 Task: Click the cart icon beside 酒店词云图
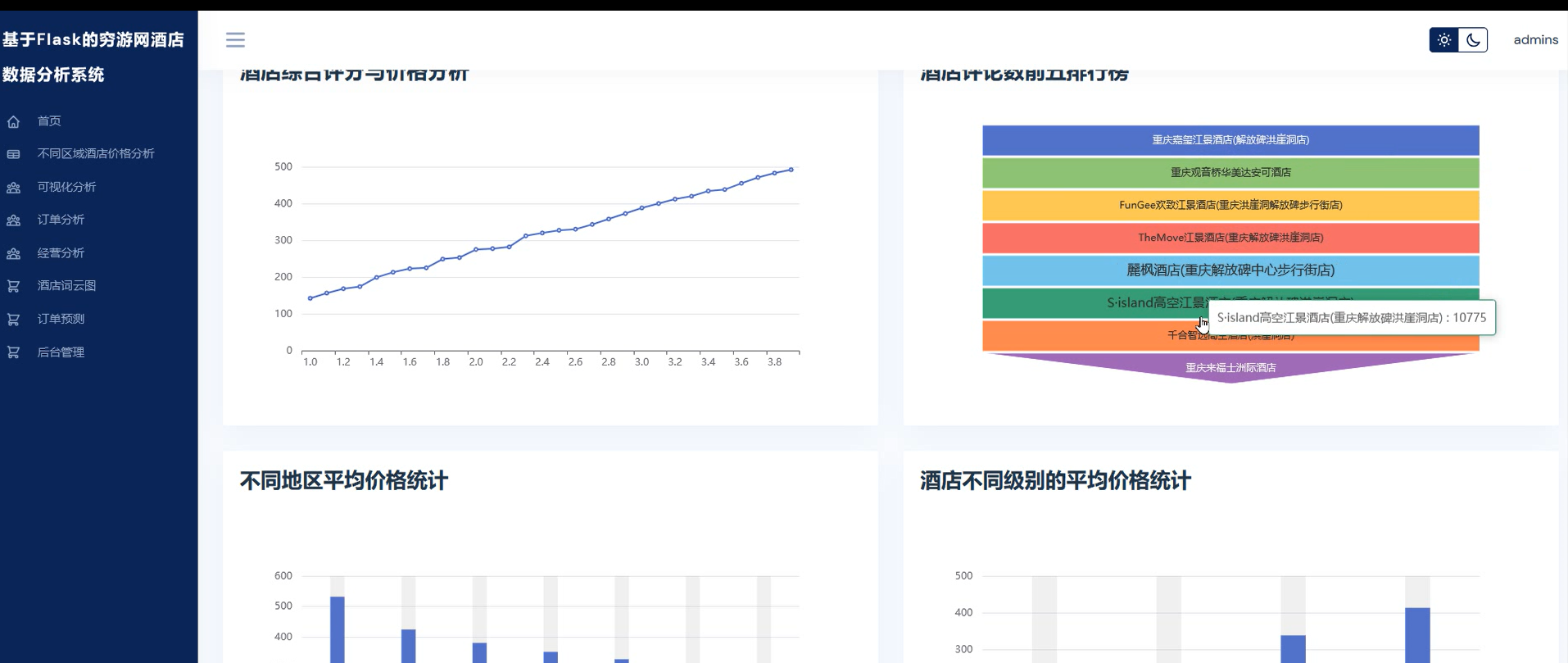[x=13, y=286]
